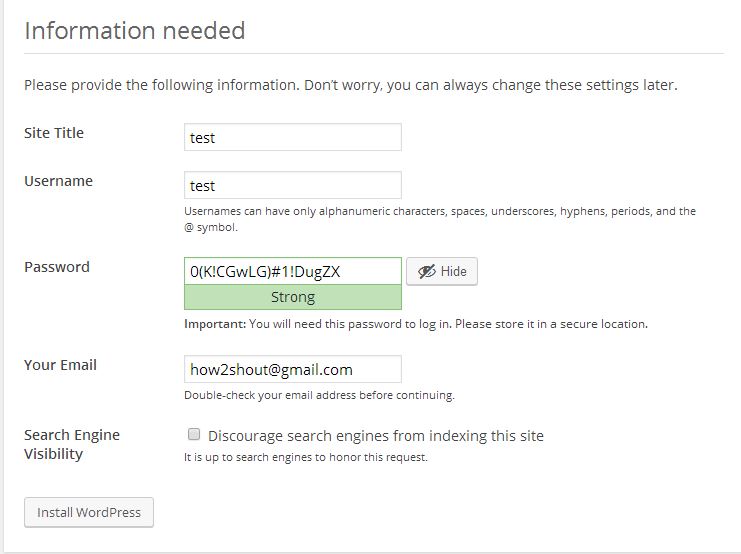Click the crossed-out eye icon beside Hide

coord(427,272)
